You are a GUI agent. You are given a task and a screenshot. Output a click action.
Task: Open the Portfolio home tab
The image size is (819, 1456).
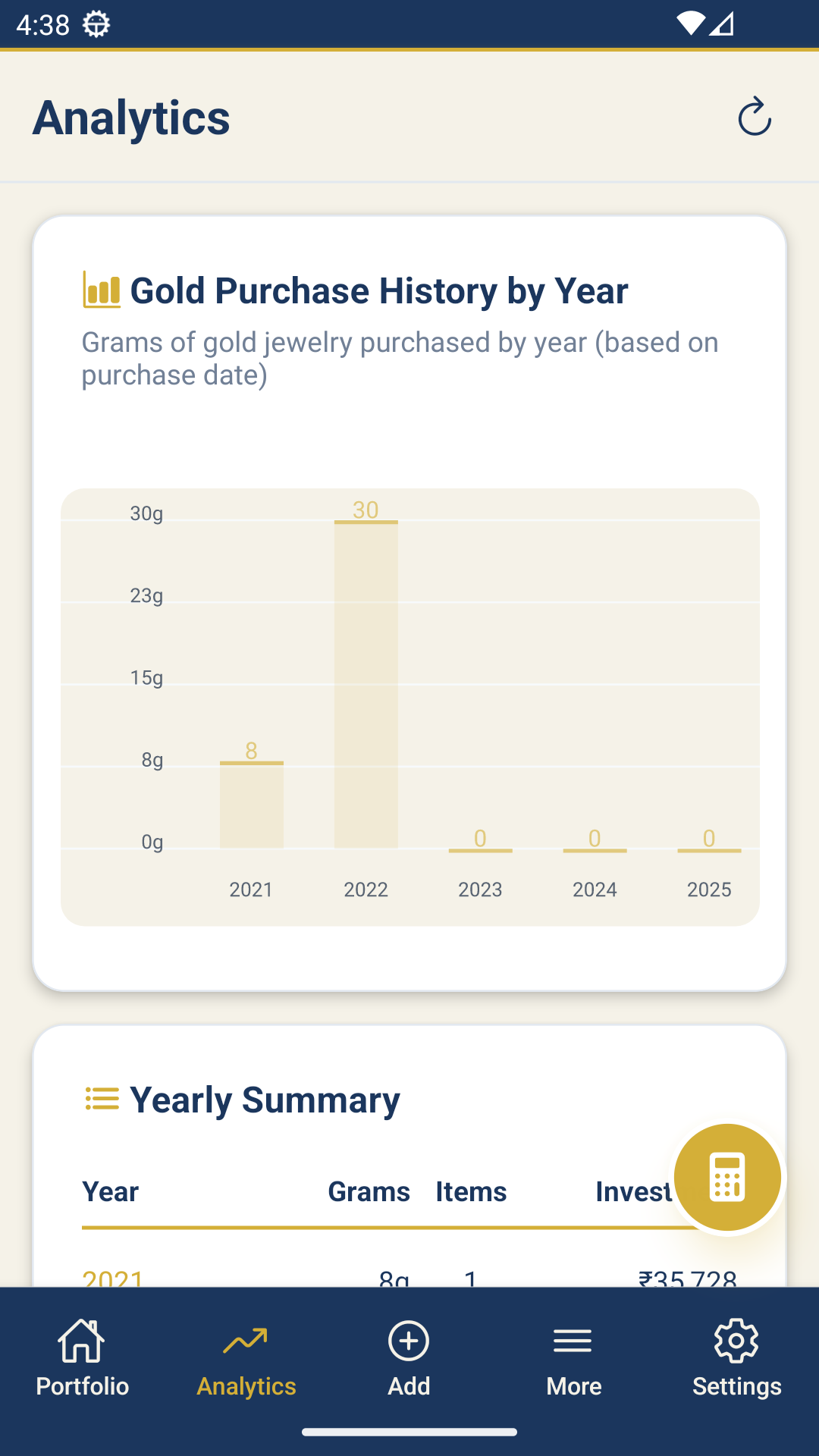pyautogui.click(x=82, y=1357)
